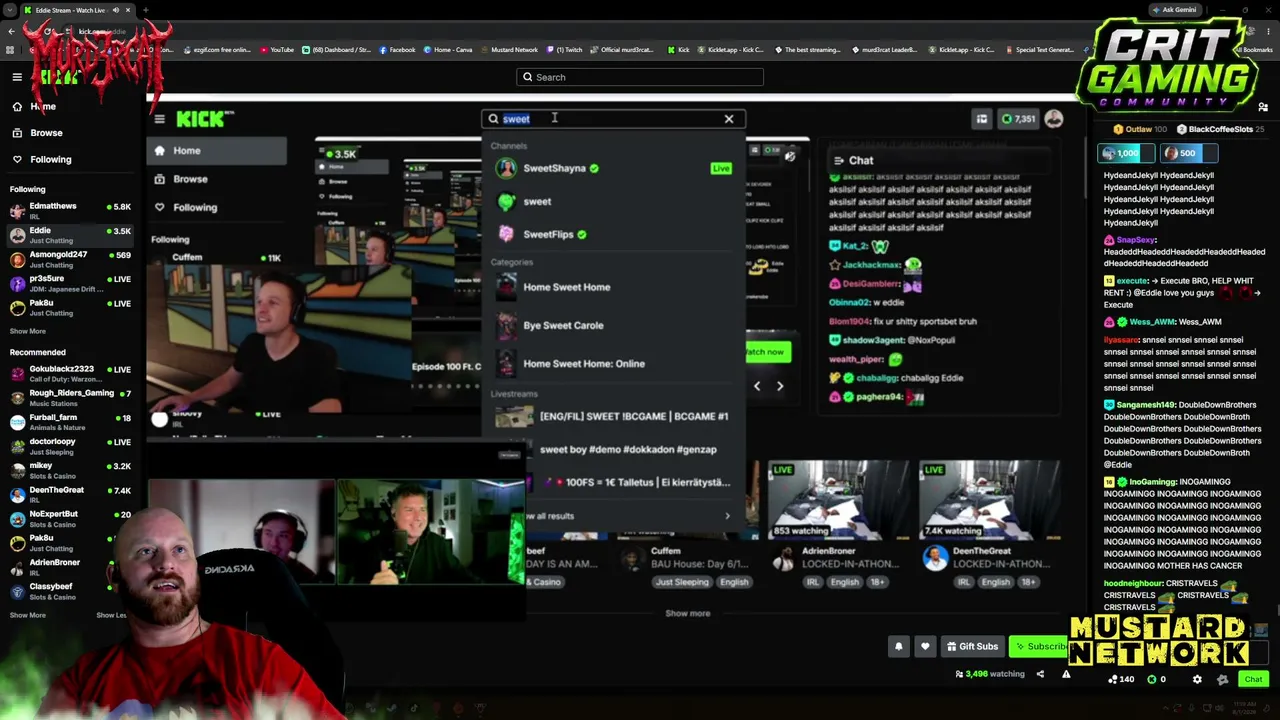Image resolution: width=1280 pixels, height=720 pixels.
Task: Open the profile avatar menu in stream
Action: [1054, 119]
